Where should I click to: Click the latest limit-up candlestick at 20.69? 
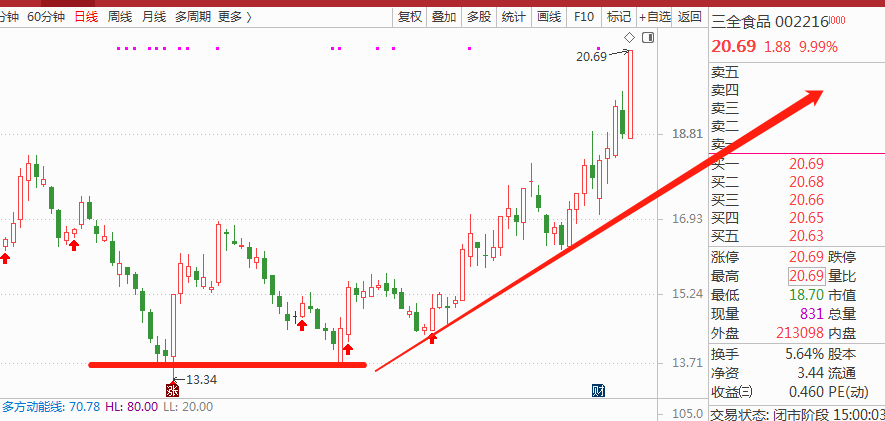(x=630, y=94)
